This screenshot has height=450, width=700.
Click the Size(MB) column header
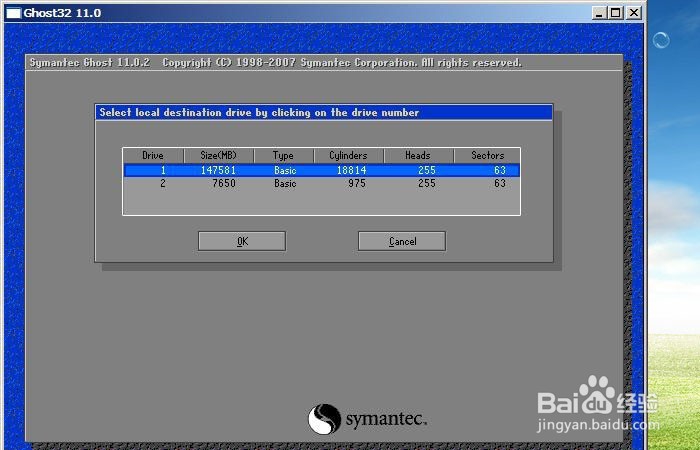click(x=219, y=155)
